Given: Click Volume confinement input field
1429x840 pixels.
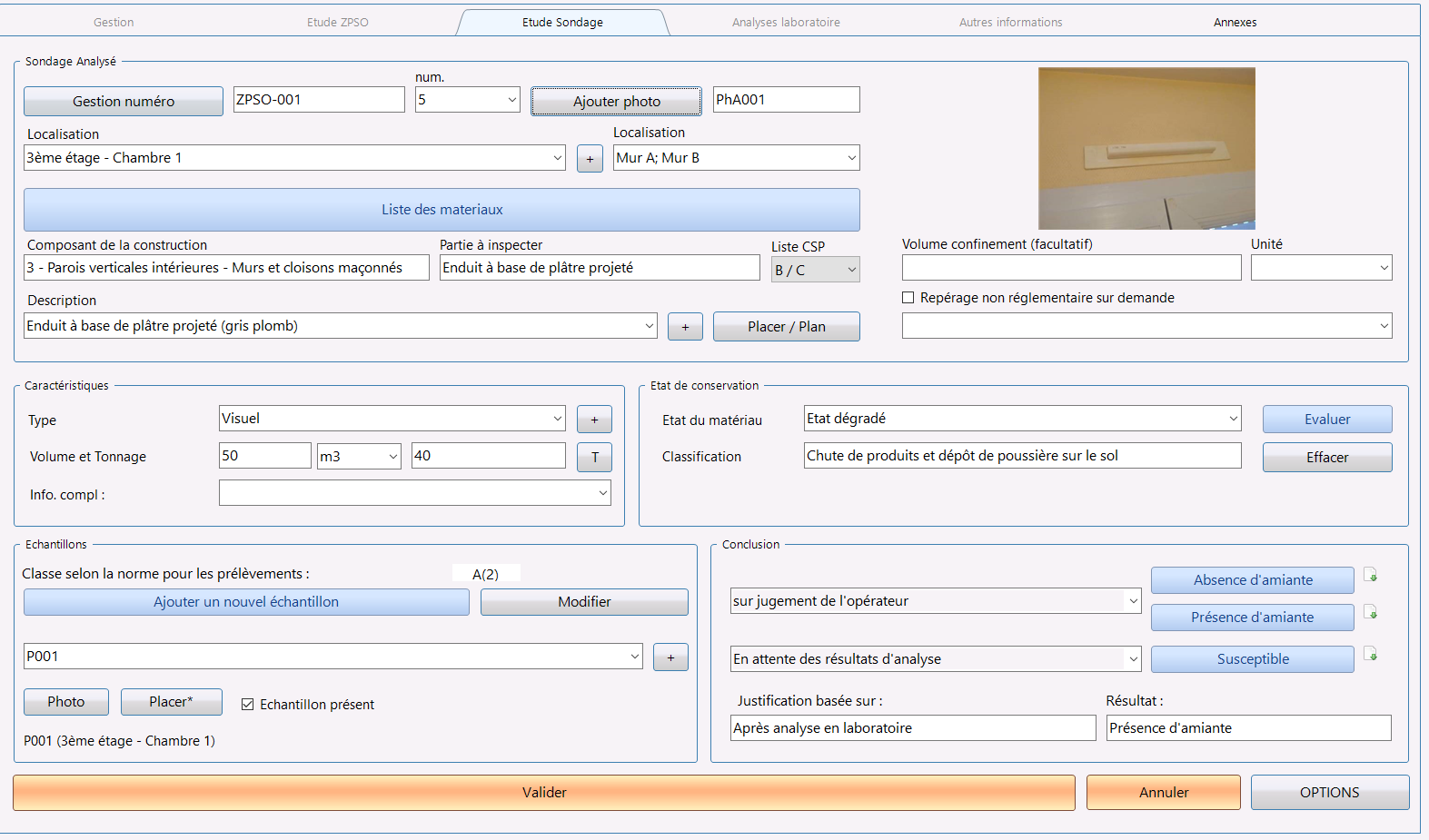Looking at the screenshot, I should pyautogui.click(x=1072, y=268).
